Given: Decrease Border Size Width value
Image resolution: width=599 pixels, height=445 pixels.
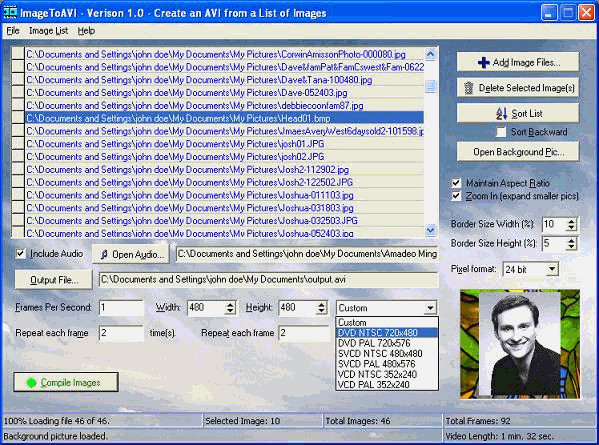Looking at the screenshot, I should [x=571, y=227].
